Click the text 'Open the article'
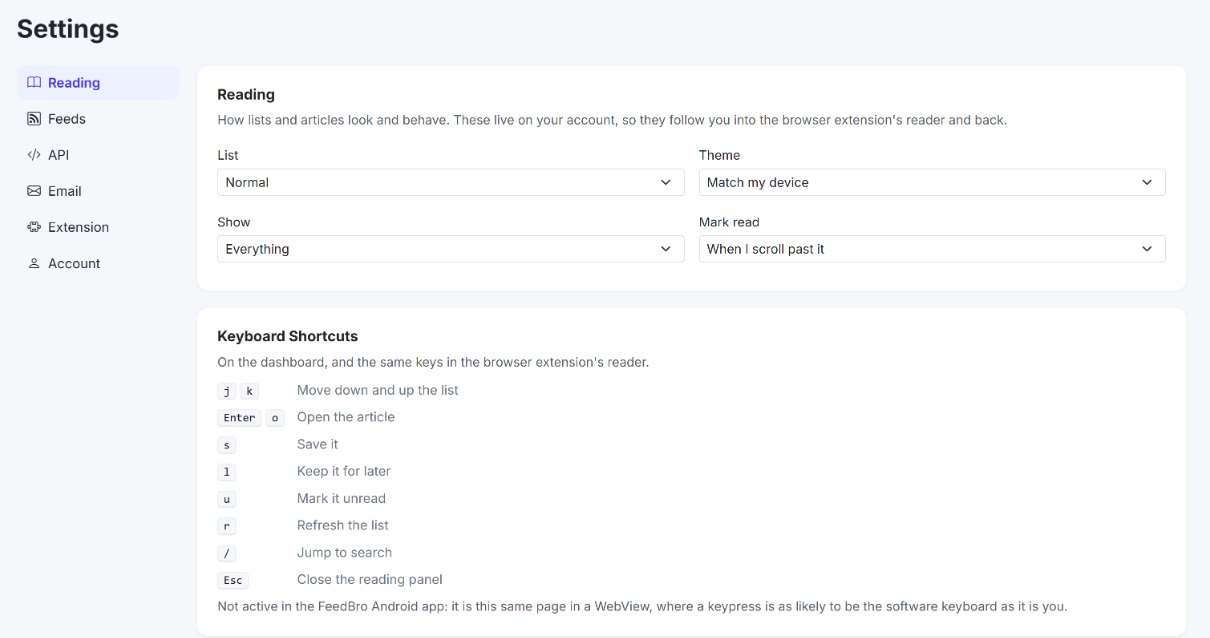The width and height of the screenshot is (1210, 638). (x=346, y=417)
